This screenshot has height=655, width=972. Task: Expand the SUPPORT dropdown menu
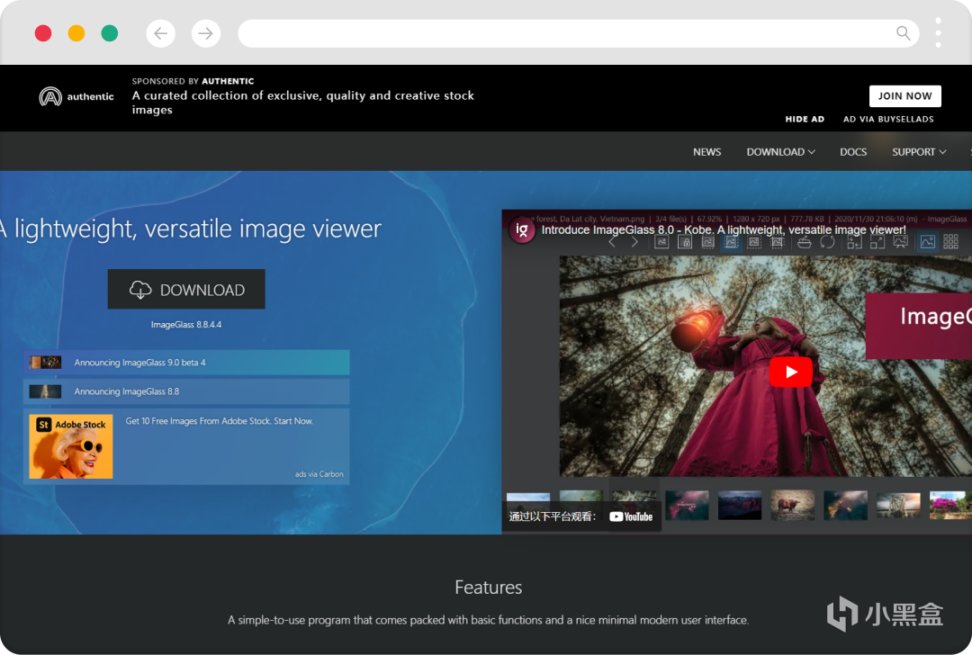pyautogui.click(x=918, y=152)
